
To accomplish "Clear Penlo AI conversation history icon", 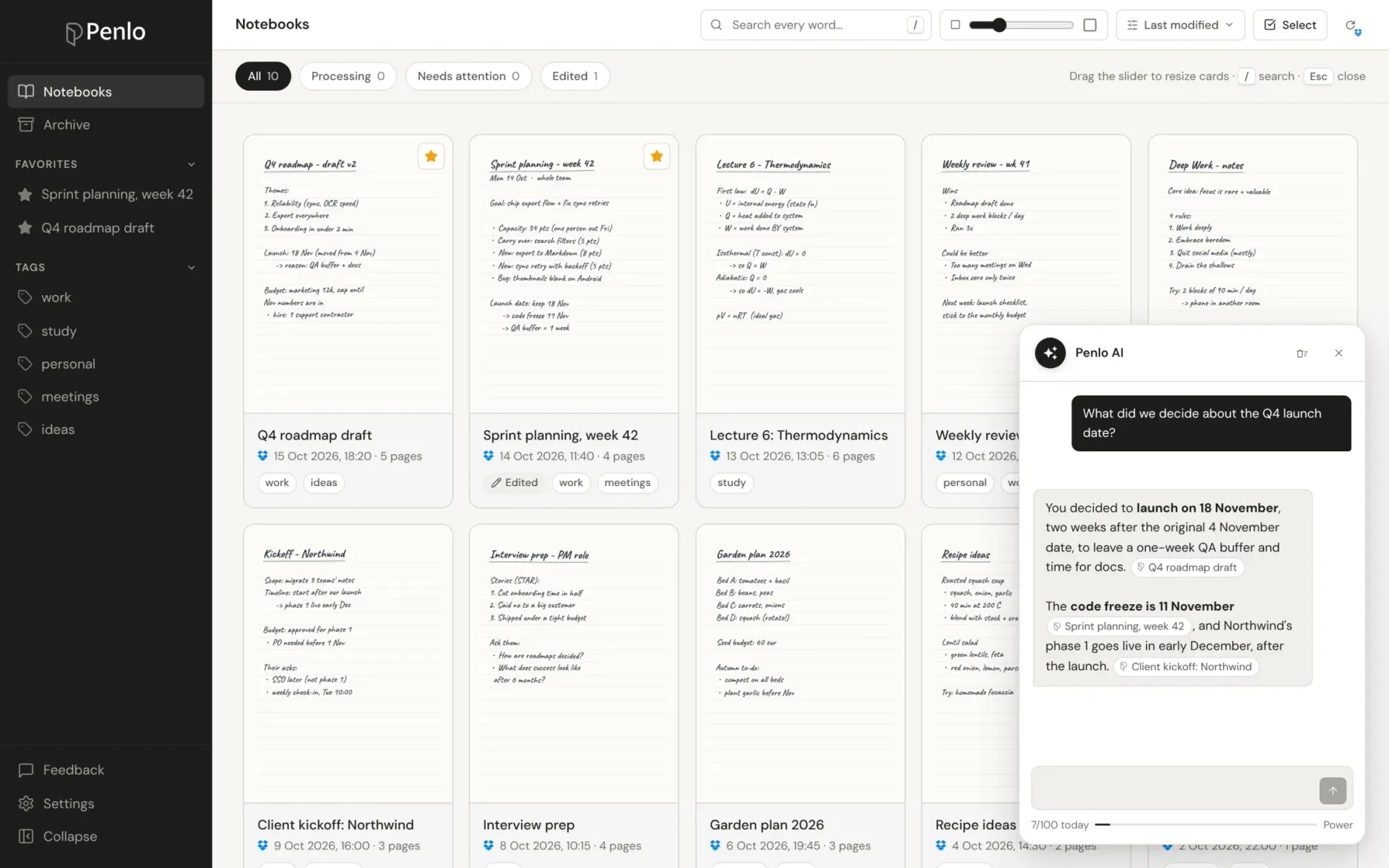I will [1301, 353].
